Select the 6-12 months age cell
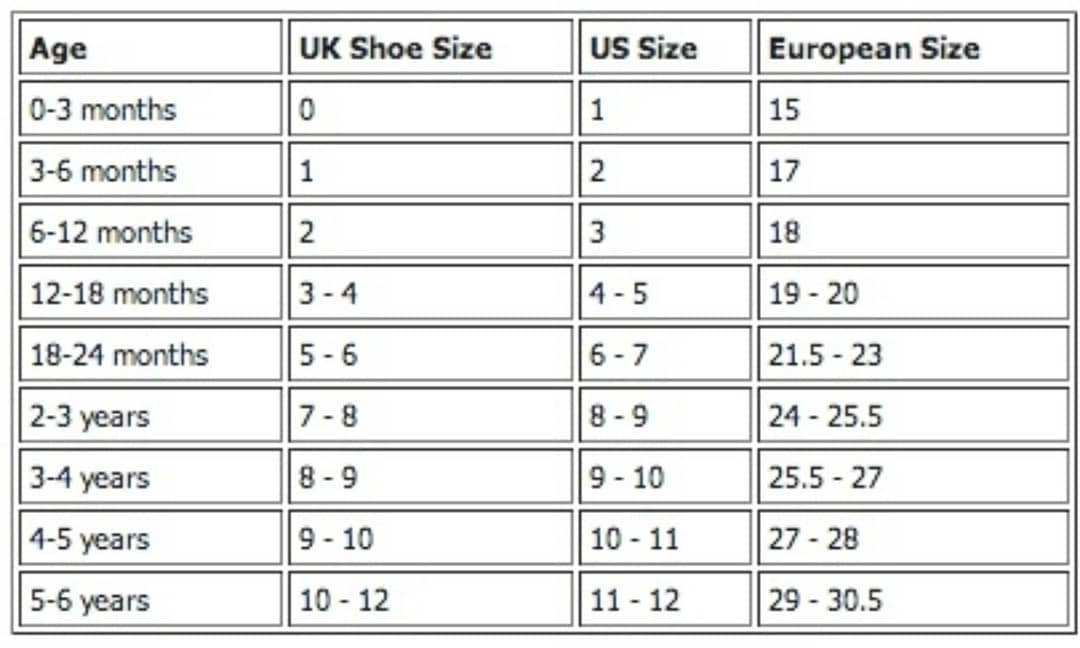This screenshot has height=648, width=1080. (x=151, y=231)
